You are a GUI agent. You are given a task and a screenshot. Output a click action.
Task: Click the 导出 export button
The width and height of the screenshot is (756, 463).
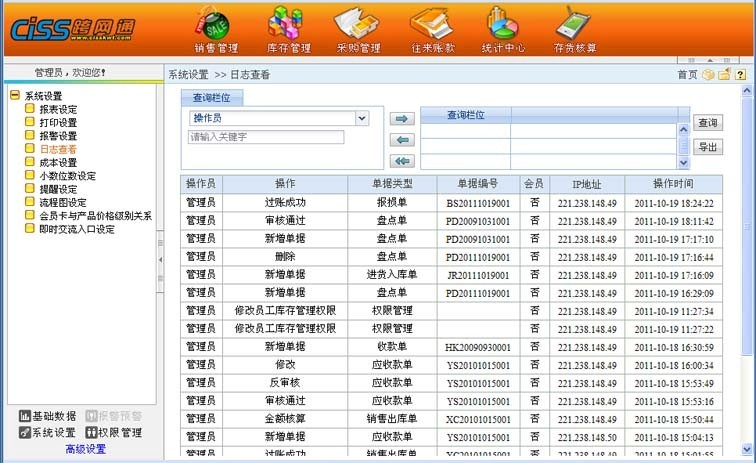[707, 147]
